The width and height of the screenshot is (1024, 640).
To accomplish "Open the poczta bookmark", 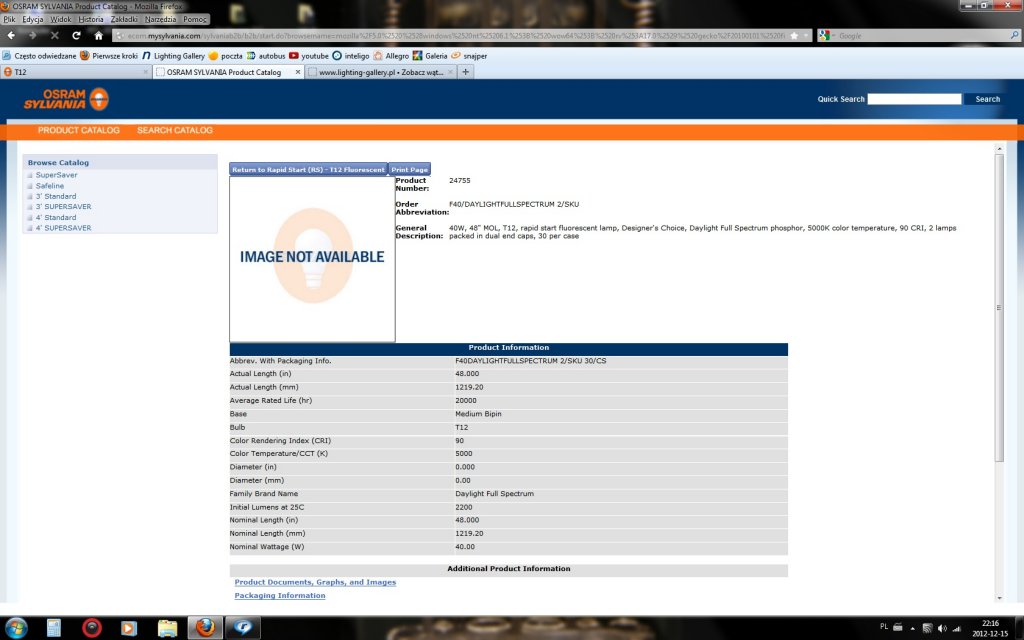I will (225, 56).
